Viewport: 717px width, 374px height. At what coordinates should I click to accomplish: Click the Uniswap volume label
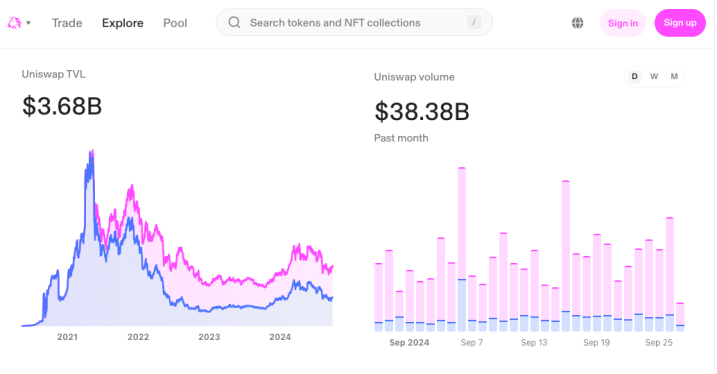[x=414, y=77]
